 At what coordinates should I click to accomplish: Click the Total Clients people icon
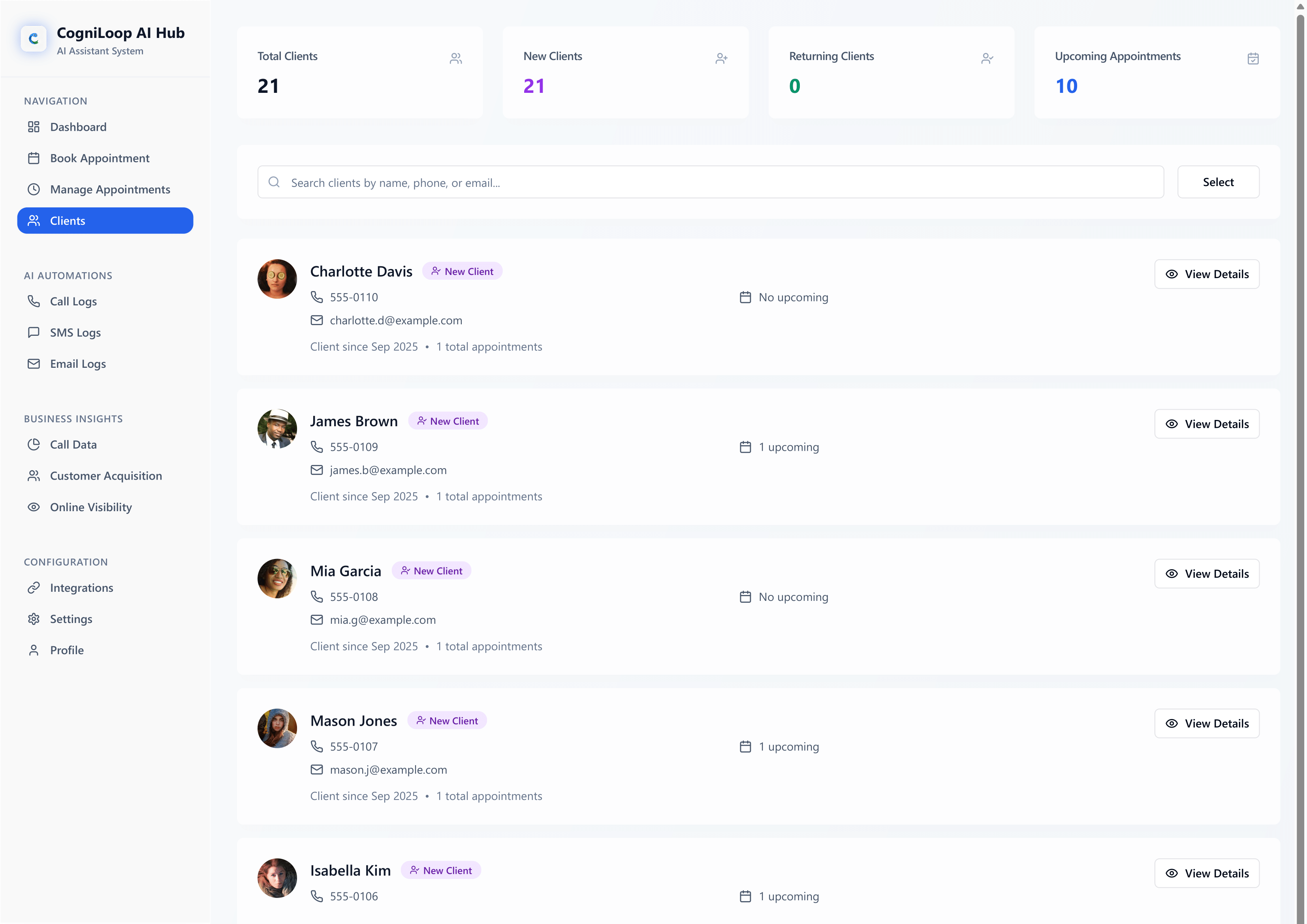(x=455, y=58)
